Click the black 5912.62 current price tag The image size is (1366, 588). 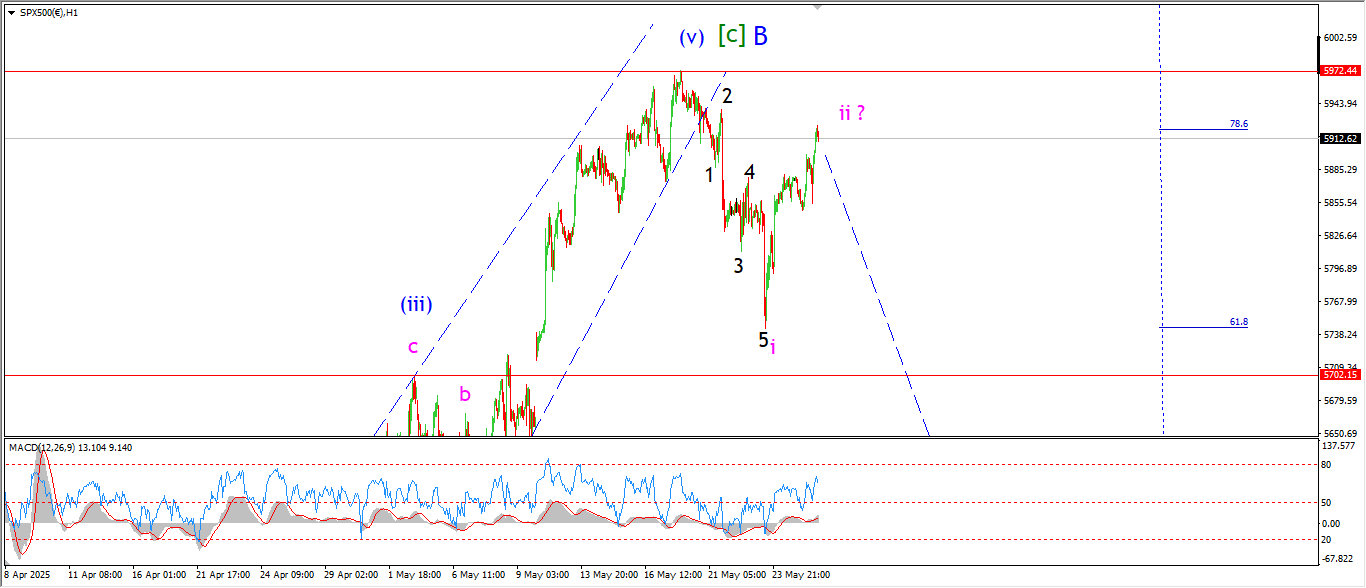coord(1339,139)
